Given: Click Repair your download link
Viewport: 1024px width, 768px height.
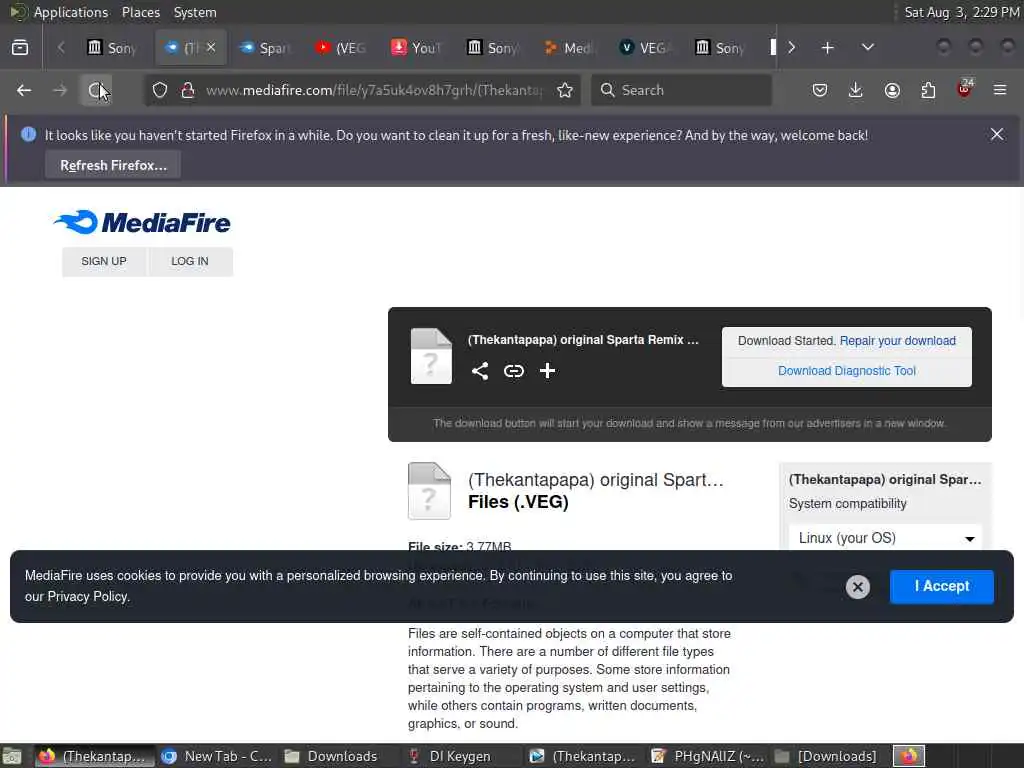Looking at the screenshot, I should [897, 341].
